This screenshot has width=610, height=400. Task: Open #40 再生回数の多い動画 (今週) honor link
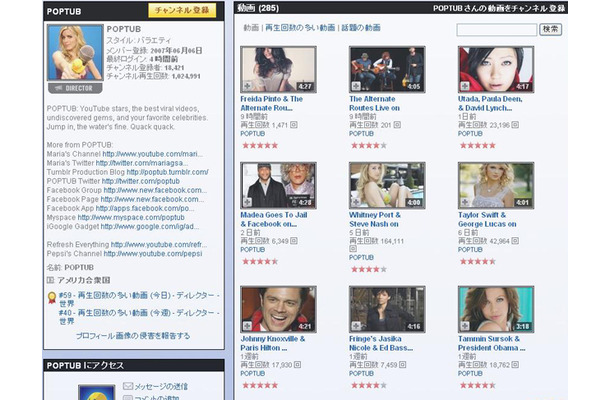click(139, 317)
